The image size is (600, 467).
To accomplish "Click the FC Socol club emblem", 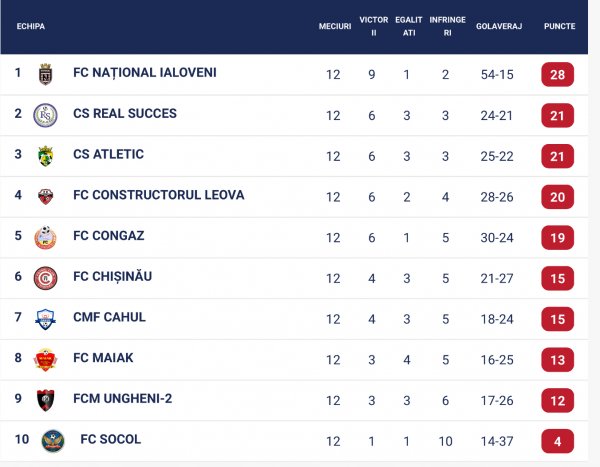I will click(53, 441).
